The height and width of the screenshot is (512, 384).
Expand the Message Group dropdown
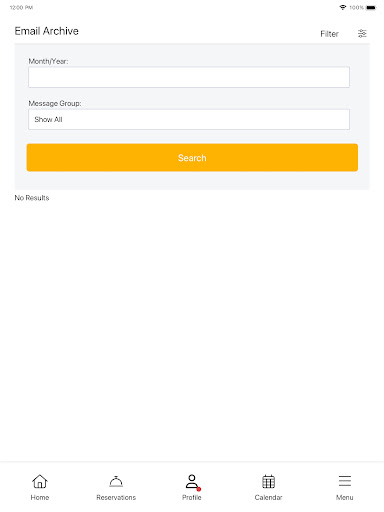189,119
